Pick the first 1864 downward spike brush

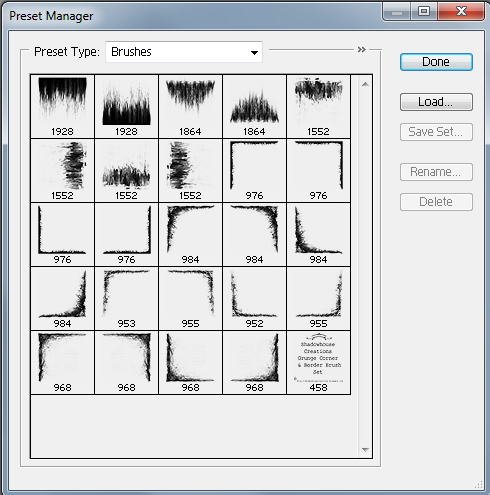[x=190, y=106]
